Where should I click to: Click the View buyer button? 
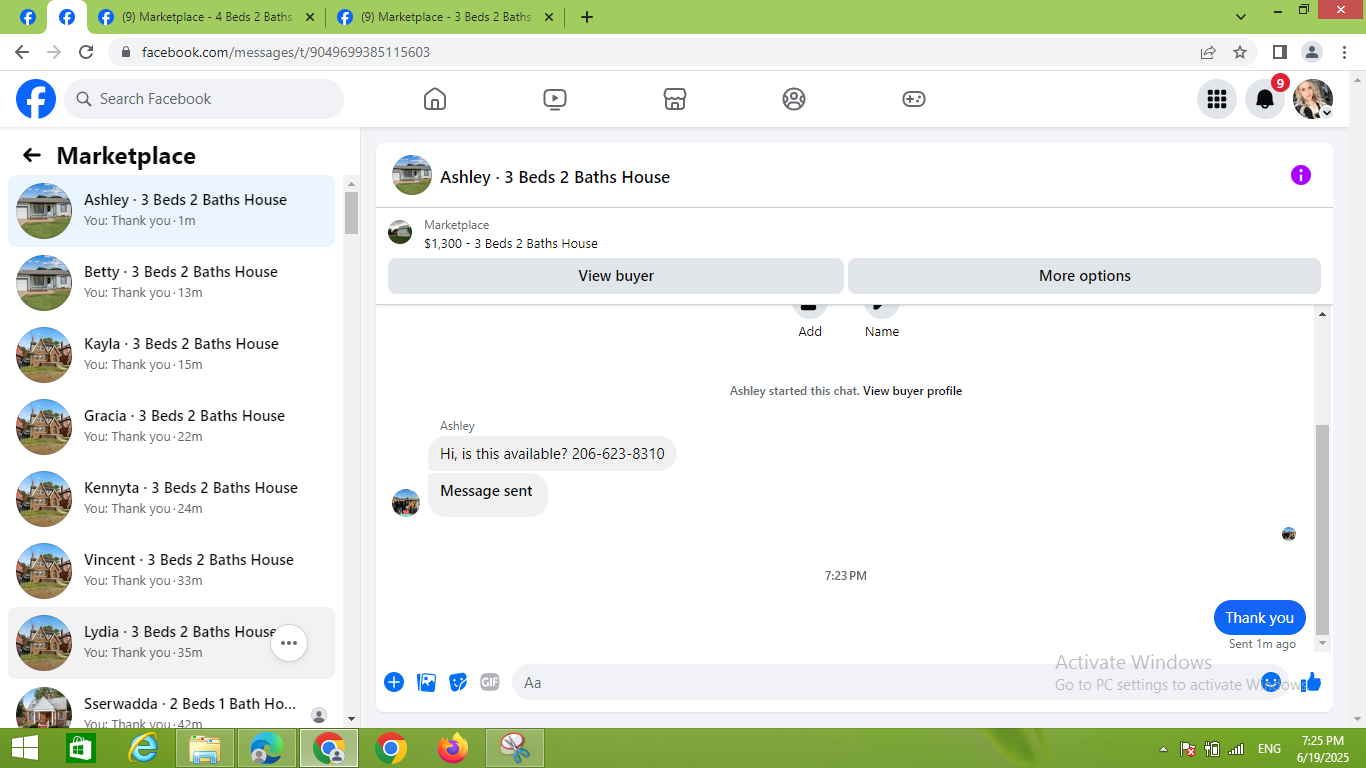click(x=616, y=276)
